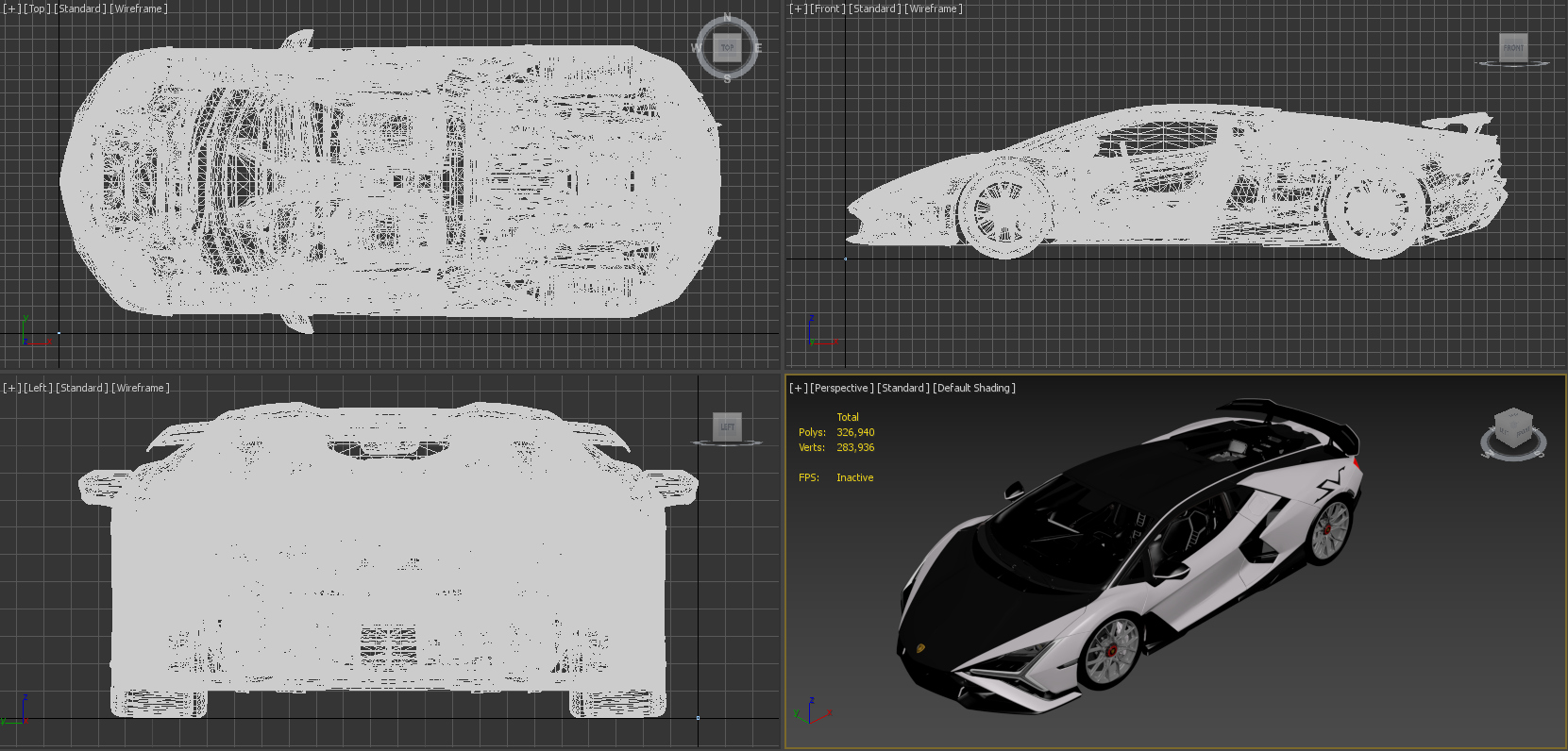Viewport: 1568px width, 751px height.
Task: Open [Standard] menu in Perspective viewport
Action: click(903, 388)
